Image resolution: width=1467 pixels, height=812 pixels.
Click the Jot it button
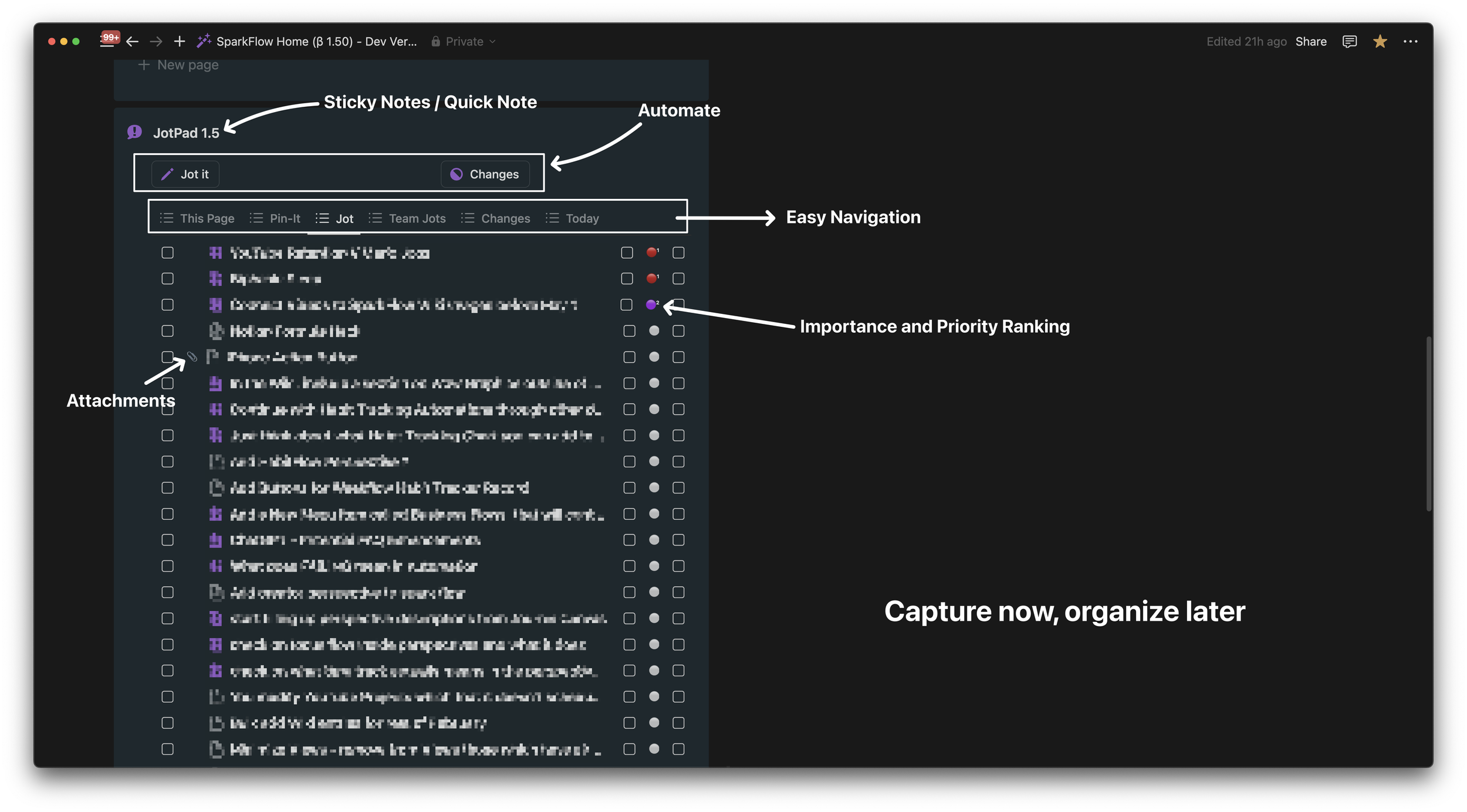coord(185,174)
